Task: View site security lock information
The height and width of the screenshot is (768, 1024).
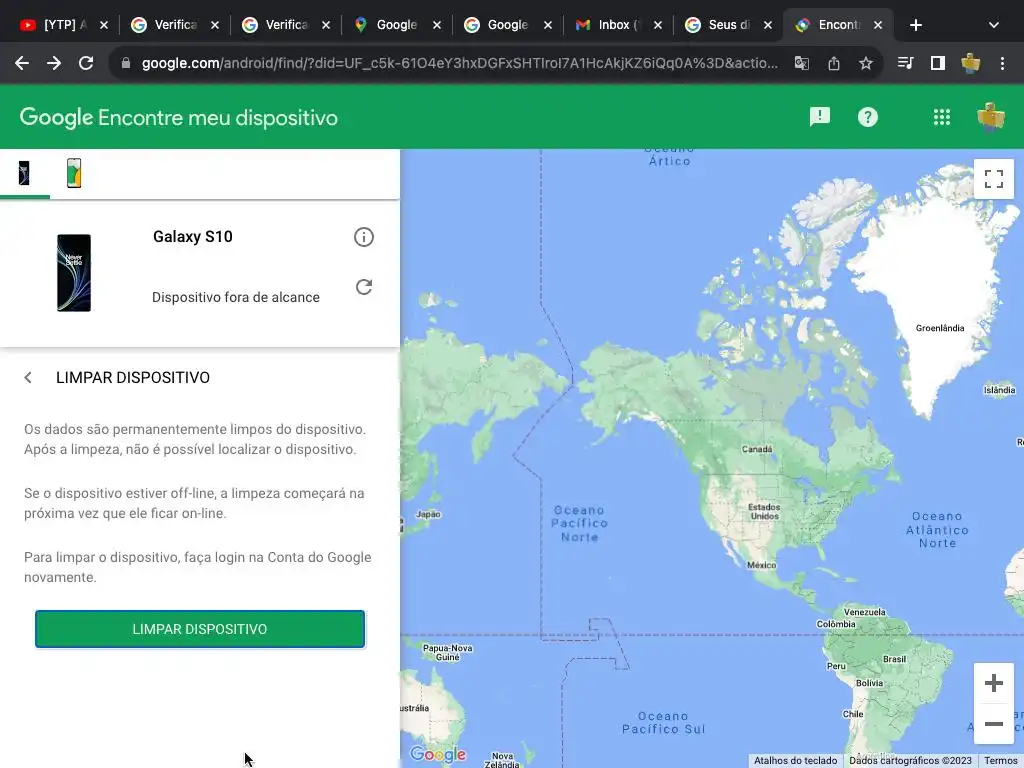Action: 126,63
